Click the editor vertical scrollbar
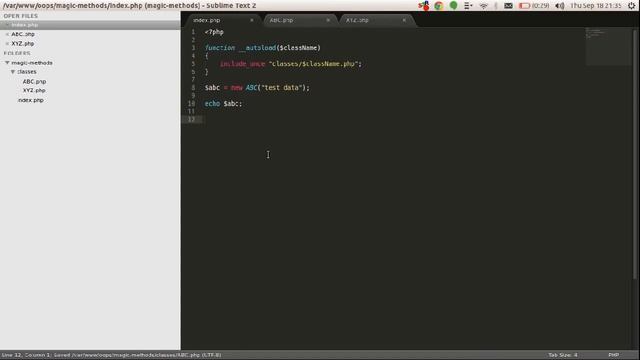The height and width of the screenshot is (360, 640). [x=634, y=155]
